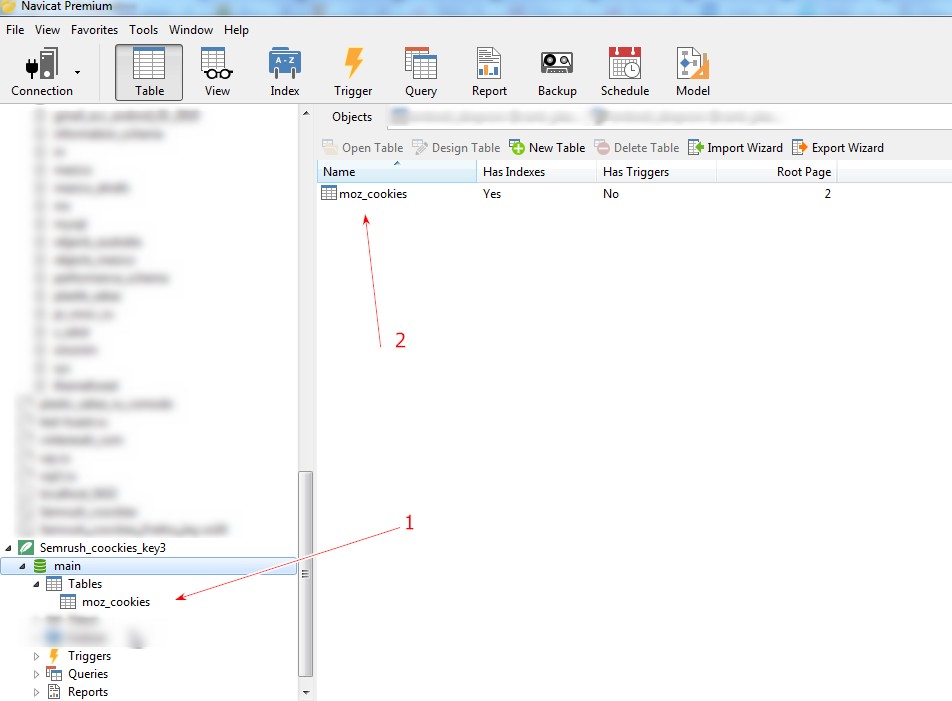Select moz_cookies in the connection tree
This screenshot has width=952, height=701.
click(116, 602)
